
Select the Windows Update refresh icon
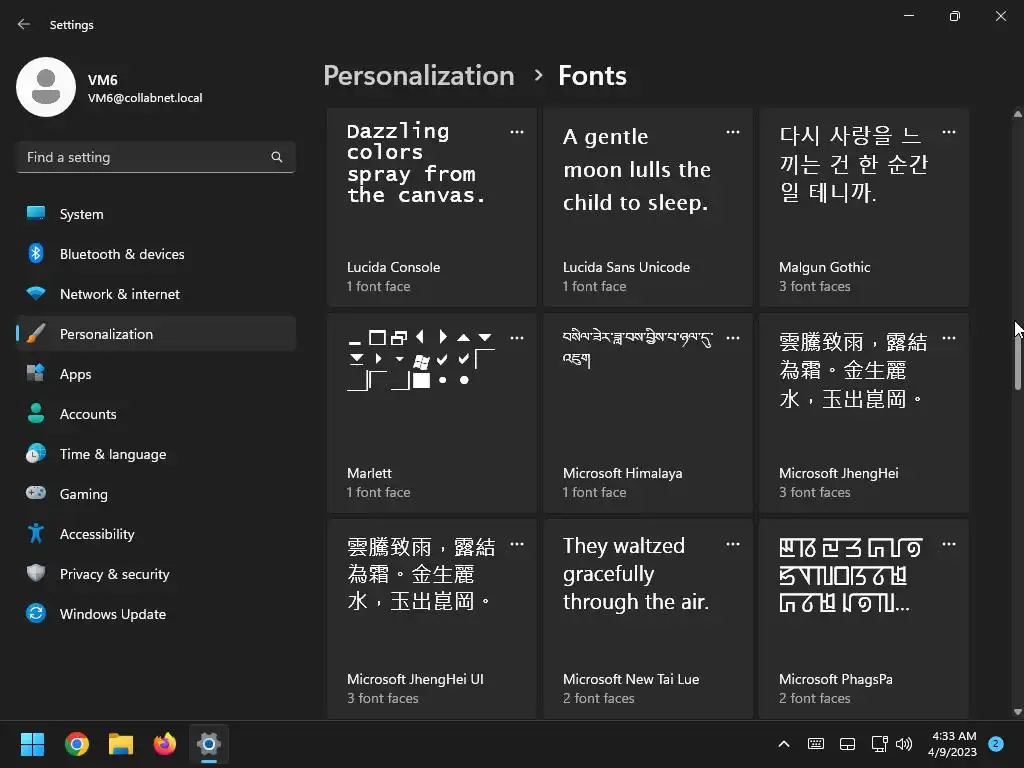coord(36,613)
